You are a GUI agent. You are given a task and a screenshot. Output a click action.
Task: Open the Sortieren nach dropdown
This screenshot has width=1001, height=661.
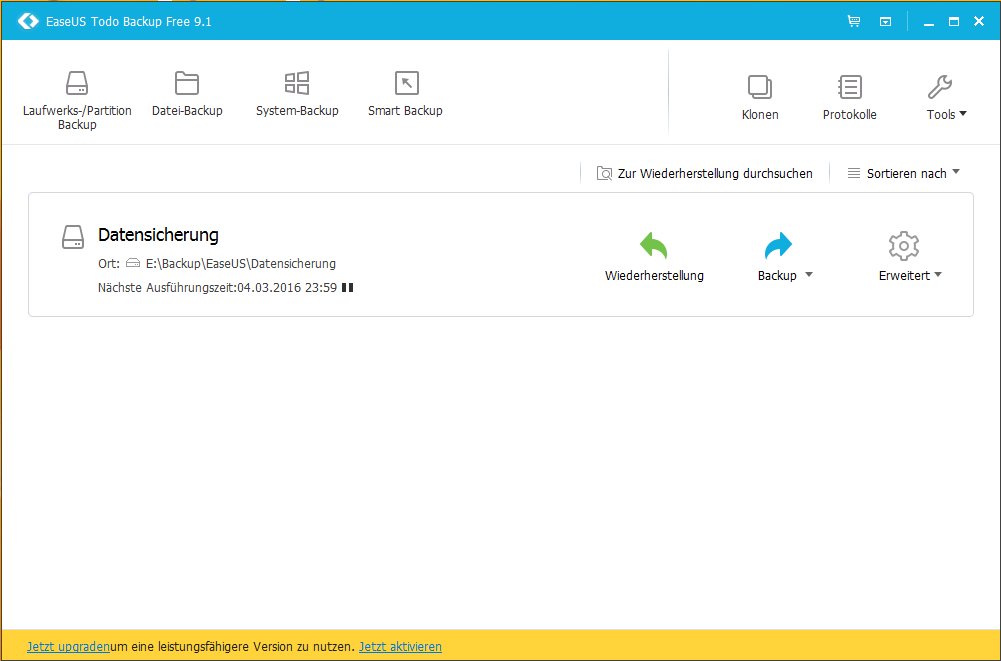click(904, 173)
